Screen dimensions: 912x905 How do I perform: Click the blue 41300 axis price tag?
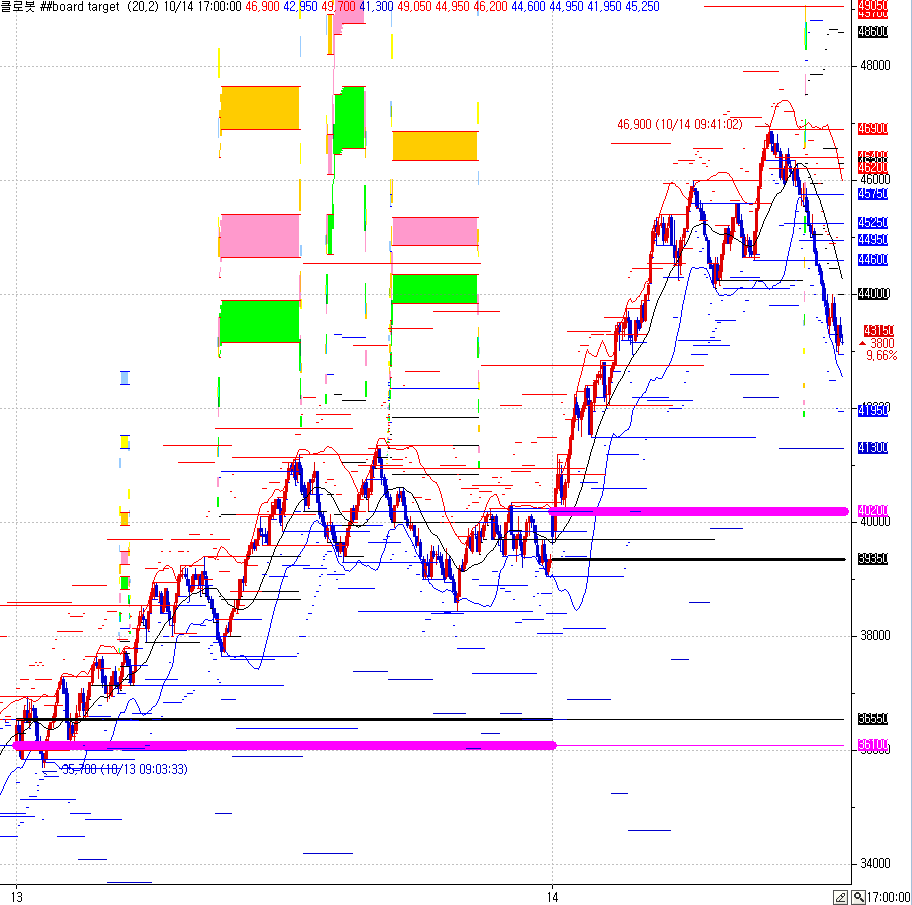[873, 448]
